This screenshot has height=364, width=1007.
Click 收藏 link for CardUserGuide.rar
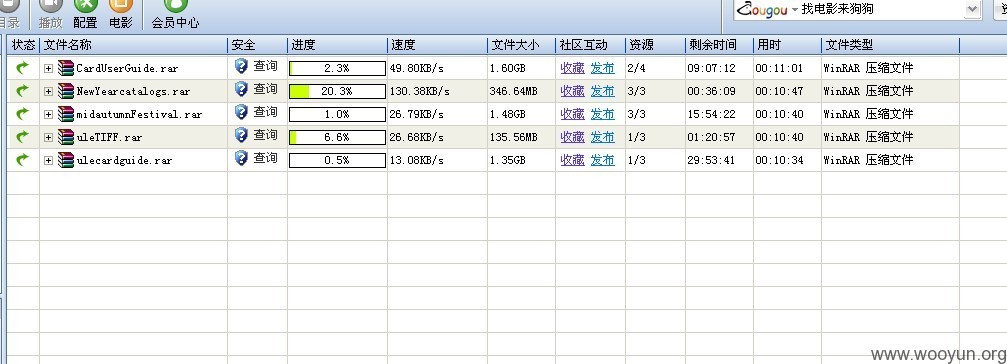point(572,68)
